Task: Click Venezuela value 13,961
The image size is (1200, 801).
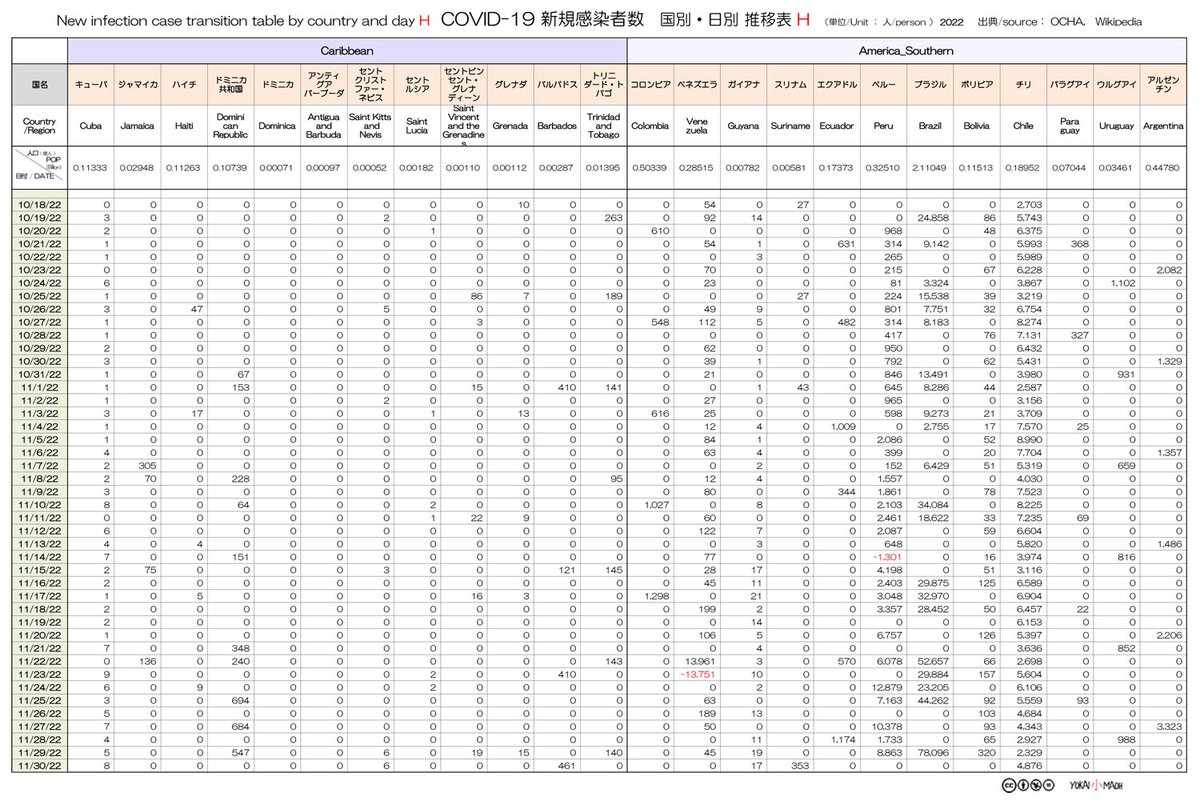Action: [x=700, y=661]
